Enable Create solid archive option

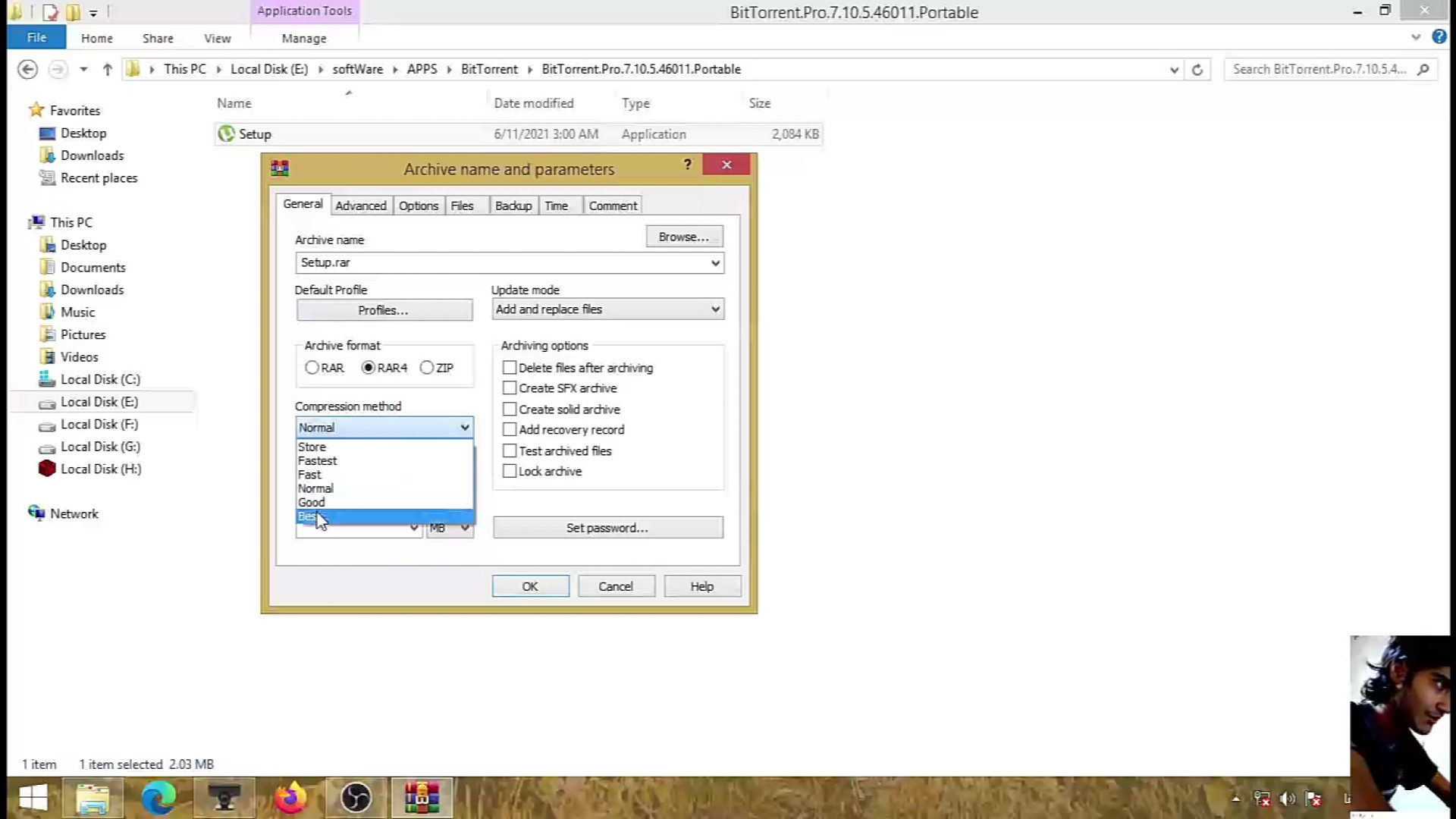pos(510,409)
